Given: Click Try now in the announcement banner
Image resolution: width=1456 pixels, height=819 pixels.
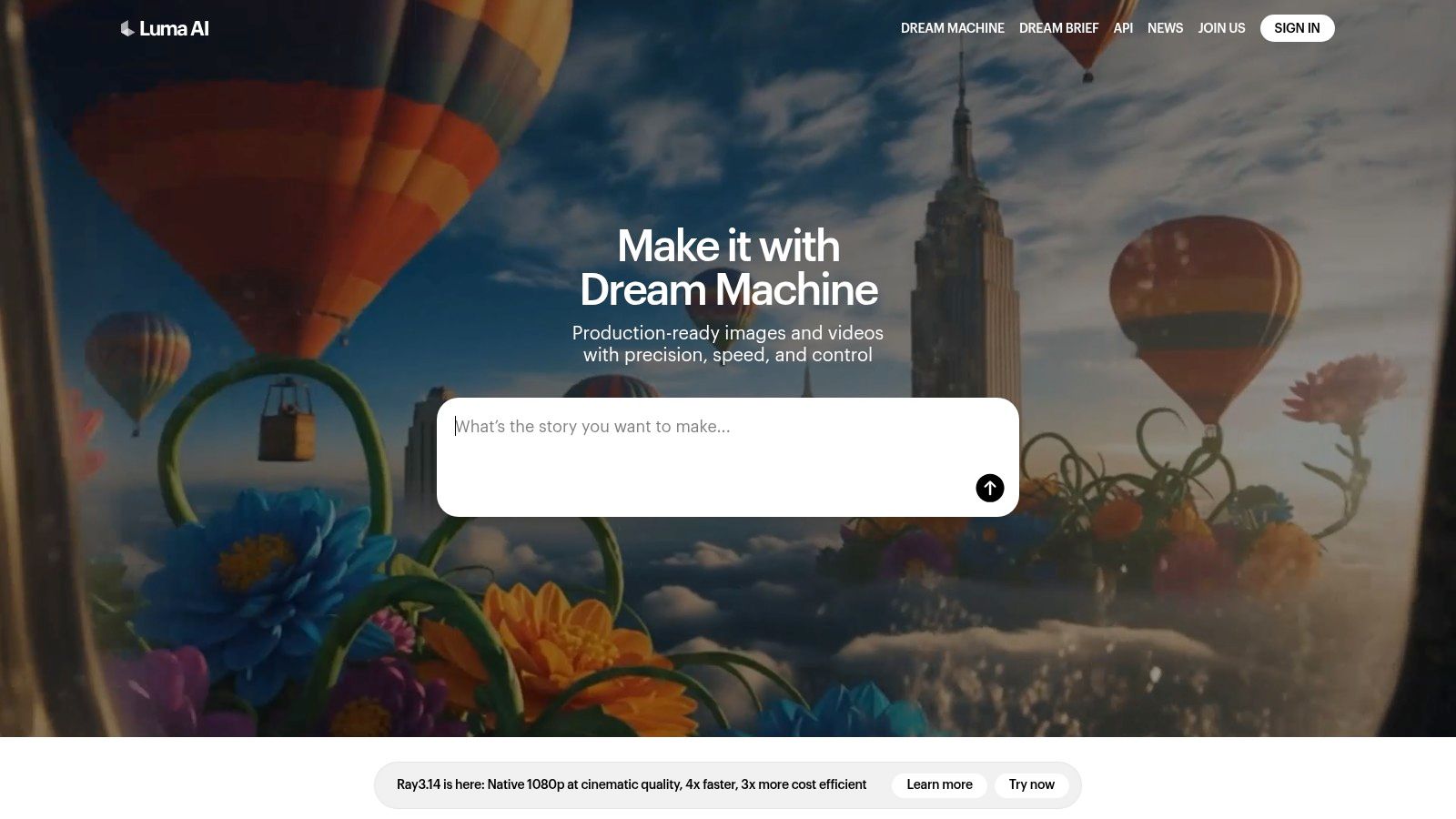Looking at the screenshot, I should coord(1032,785).
